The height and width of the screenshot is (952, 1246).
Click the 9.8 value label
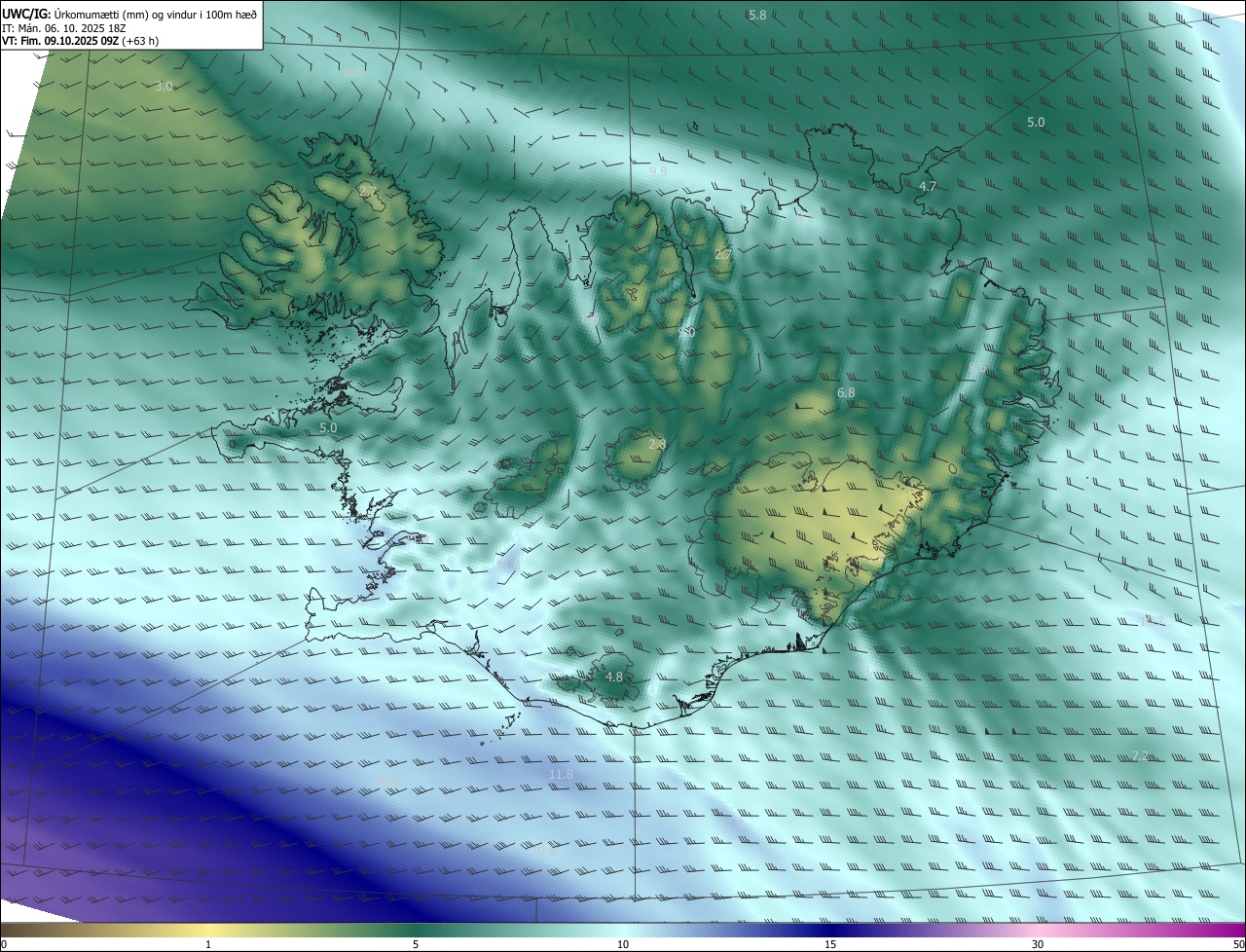(658, 171)
